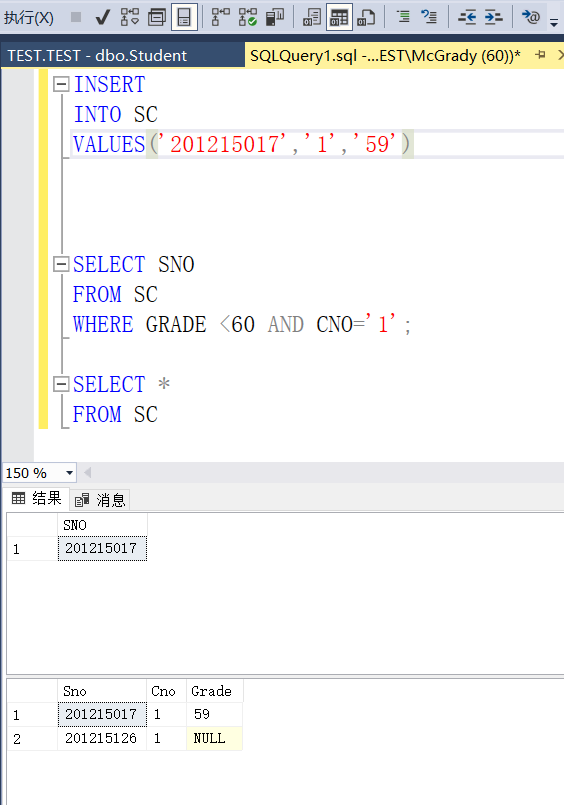This screenshot has width=564, height=805.
Task: Select results to text output
Action: [312, 17]
